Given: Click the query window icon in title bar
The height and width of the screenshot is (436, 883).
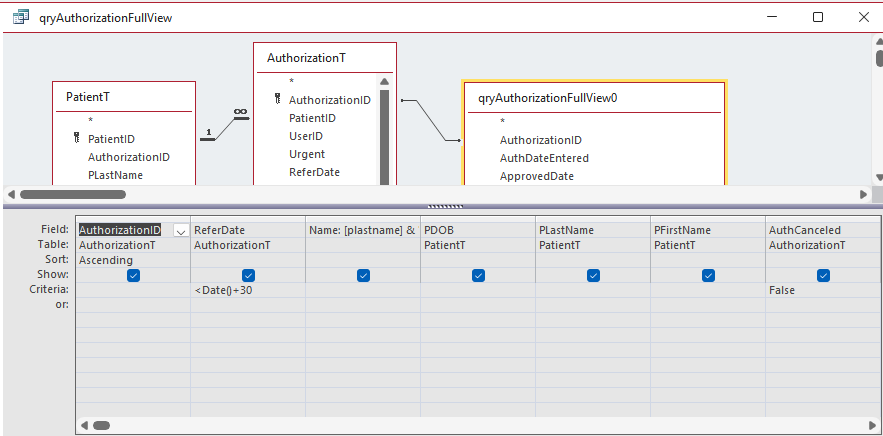Looking at the screenshot, I should (19, 17).
